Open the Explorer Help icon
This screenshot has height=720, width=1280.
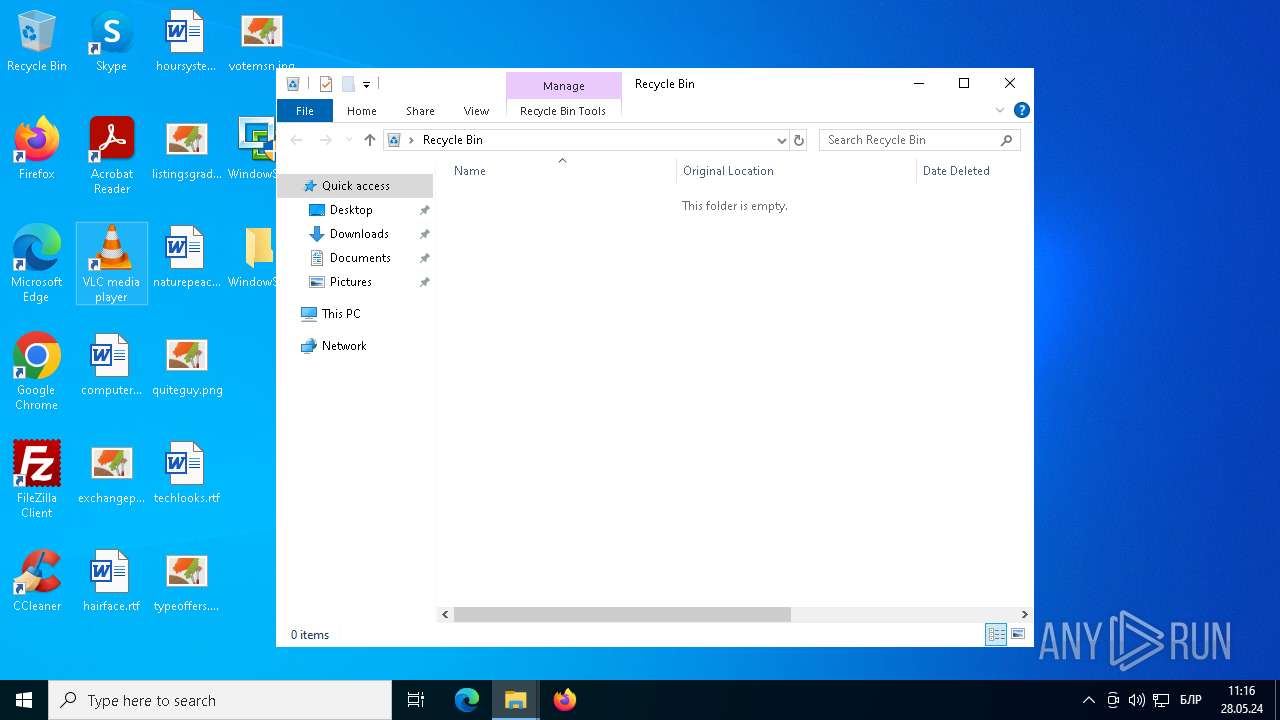pos(1021,110)
